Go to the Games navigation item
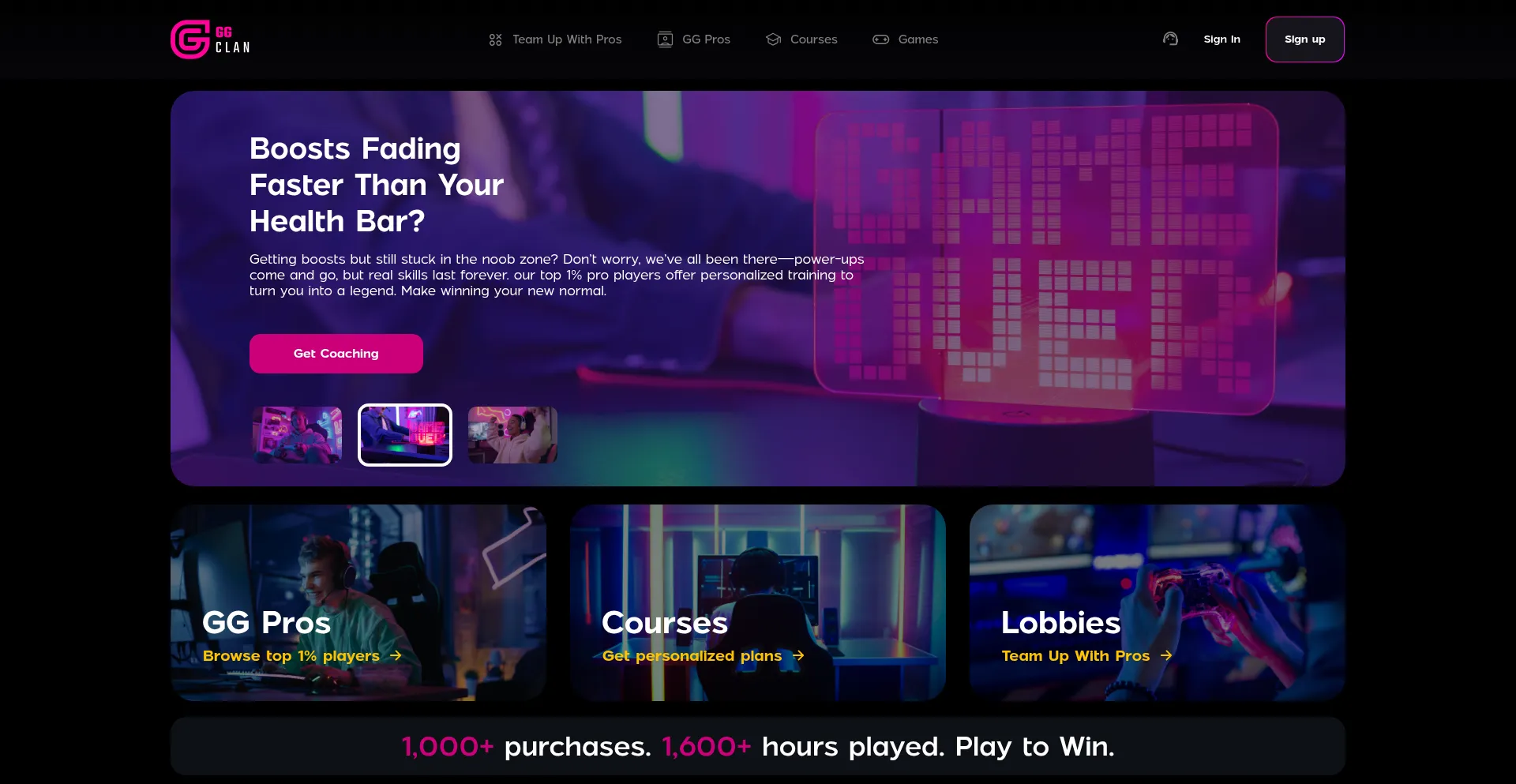The width and height of the screenshot is (1516, 784). pyautogui.click(x=918, y=39)
